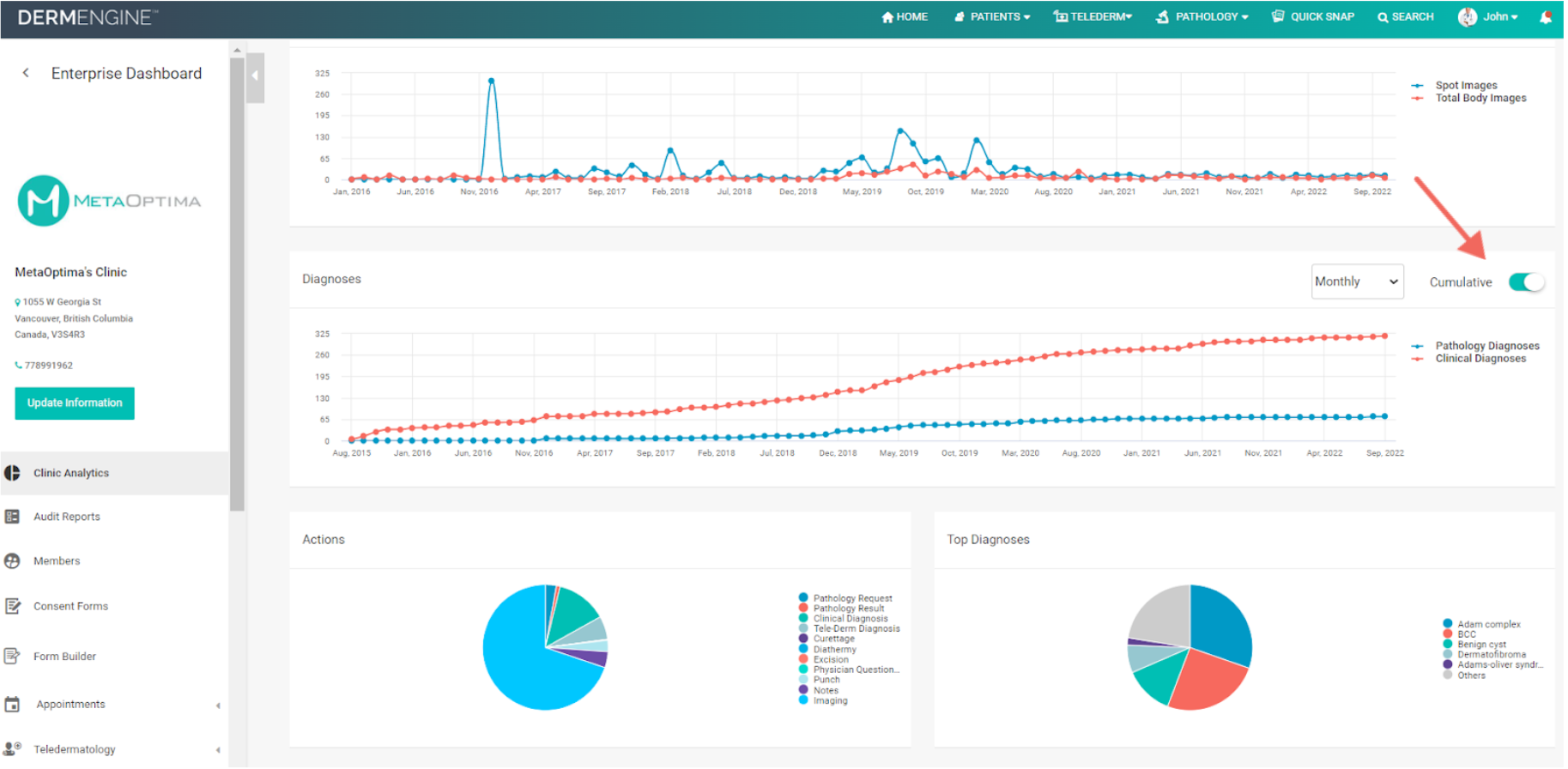
Task: Click the Form Builder icon
Action: click(12, 657)
